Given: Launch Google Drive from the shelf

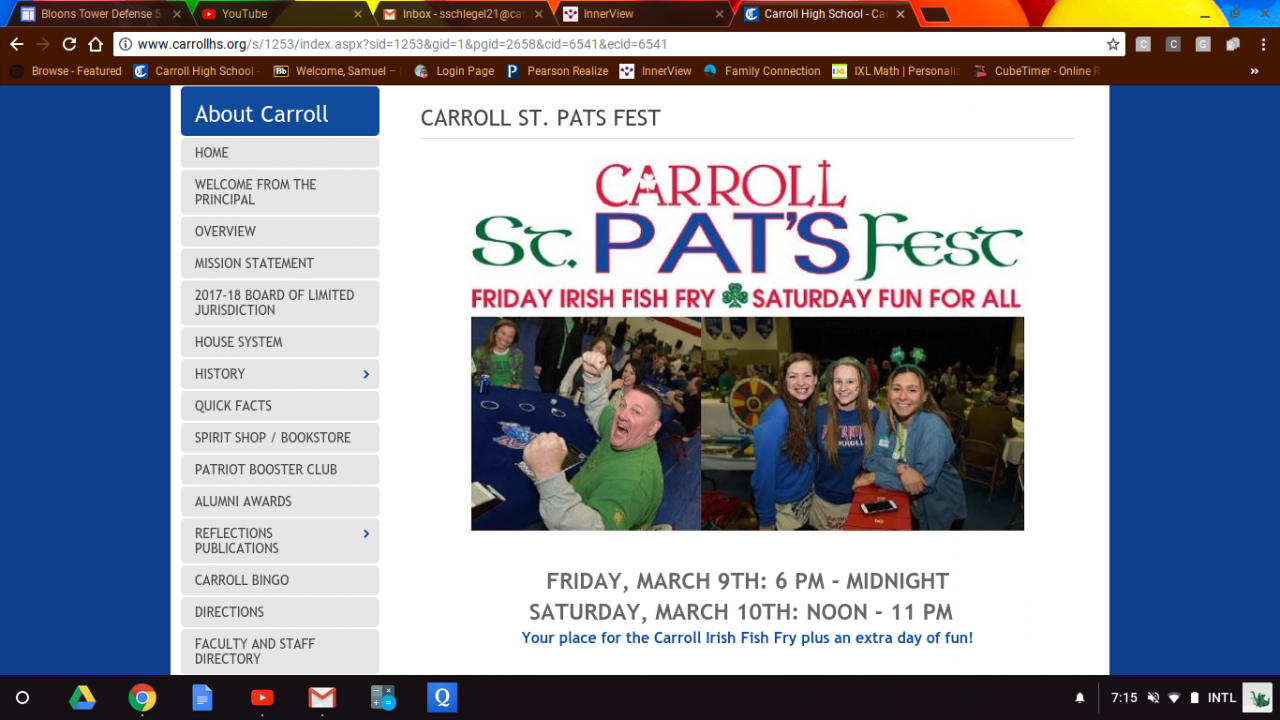Looking at the screenshot, I should click(x=82, y=697).
